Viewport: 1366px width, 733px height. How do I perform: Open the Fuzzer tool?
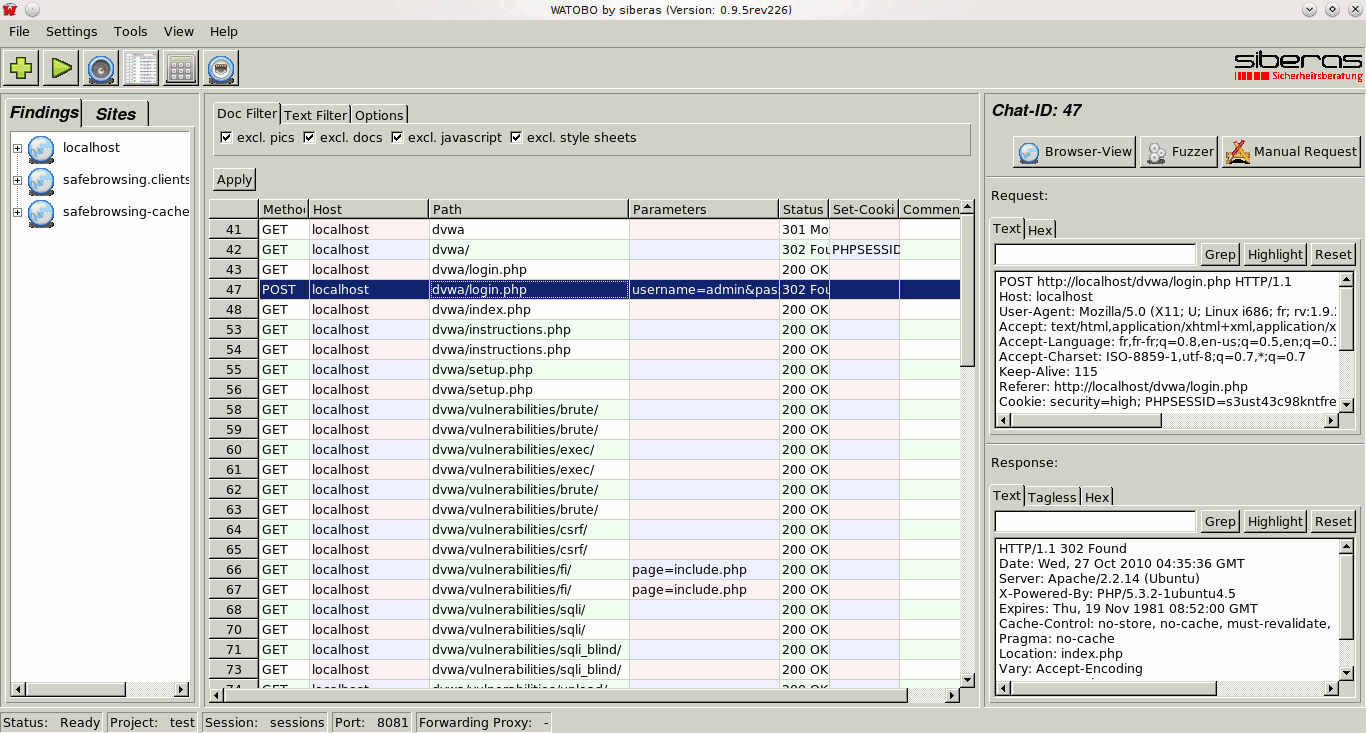tap(1179, 152)
